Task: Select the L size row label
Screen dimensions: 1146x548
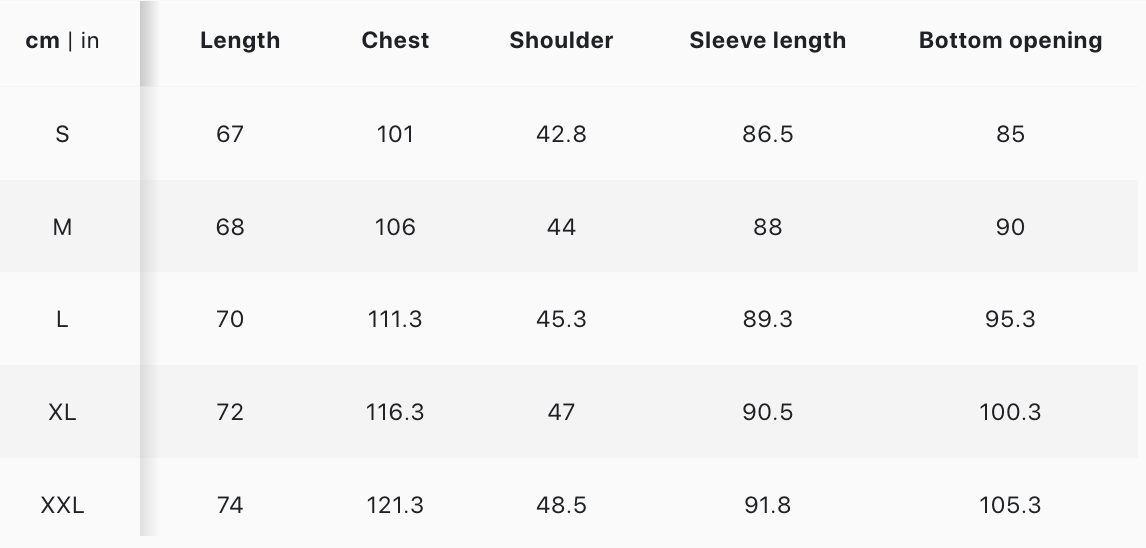Action: [x=62, y=320]
